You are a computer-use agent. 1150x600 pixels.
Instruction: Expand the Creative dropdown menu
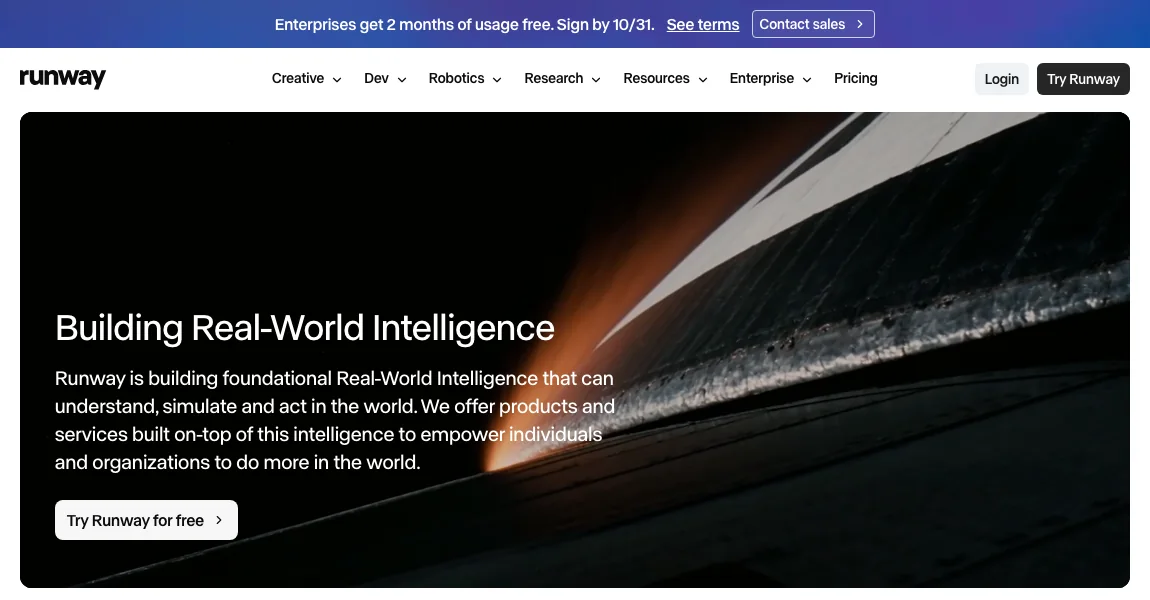[307, 78]
